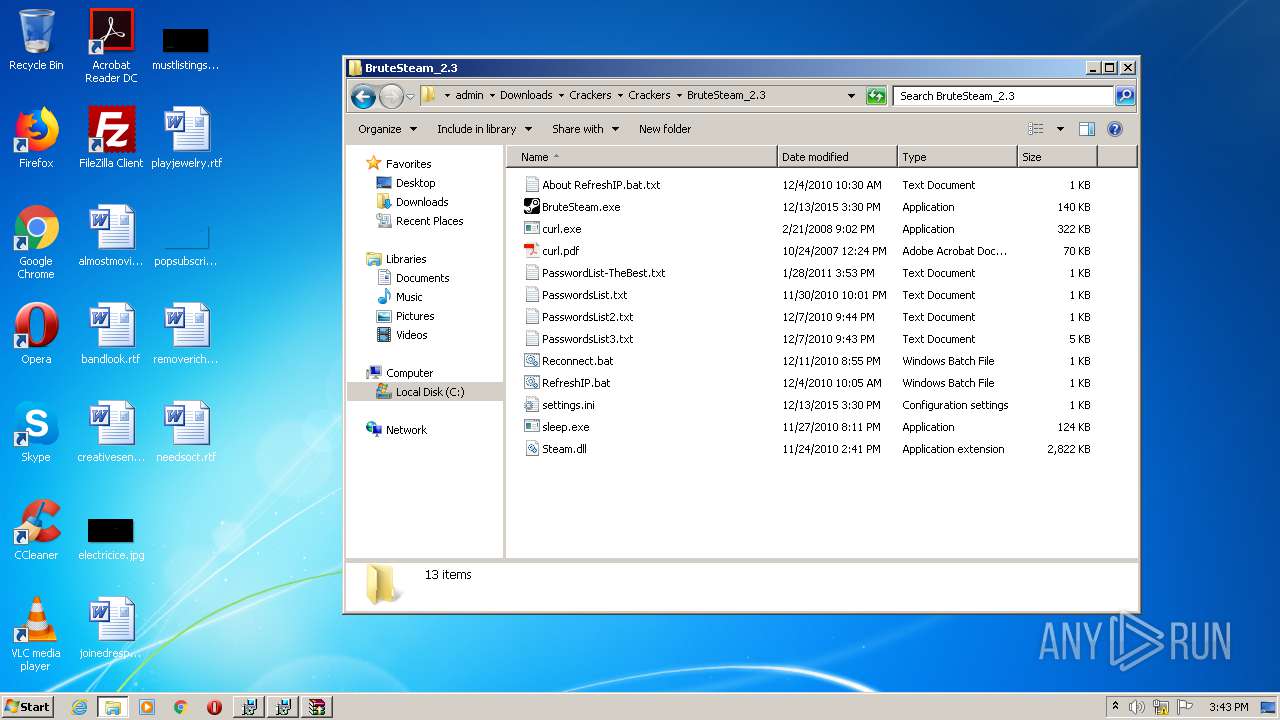Click the refresh button beside address bar

point(876,96)
